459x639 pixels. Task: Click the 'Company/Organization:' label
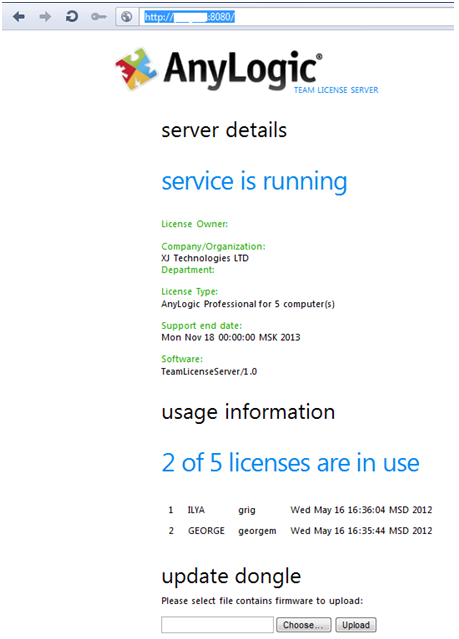(213, 247)
